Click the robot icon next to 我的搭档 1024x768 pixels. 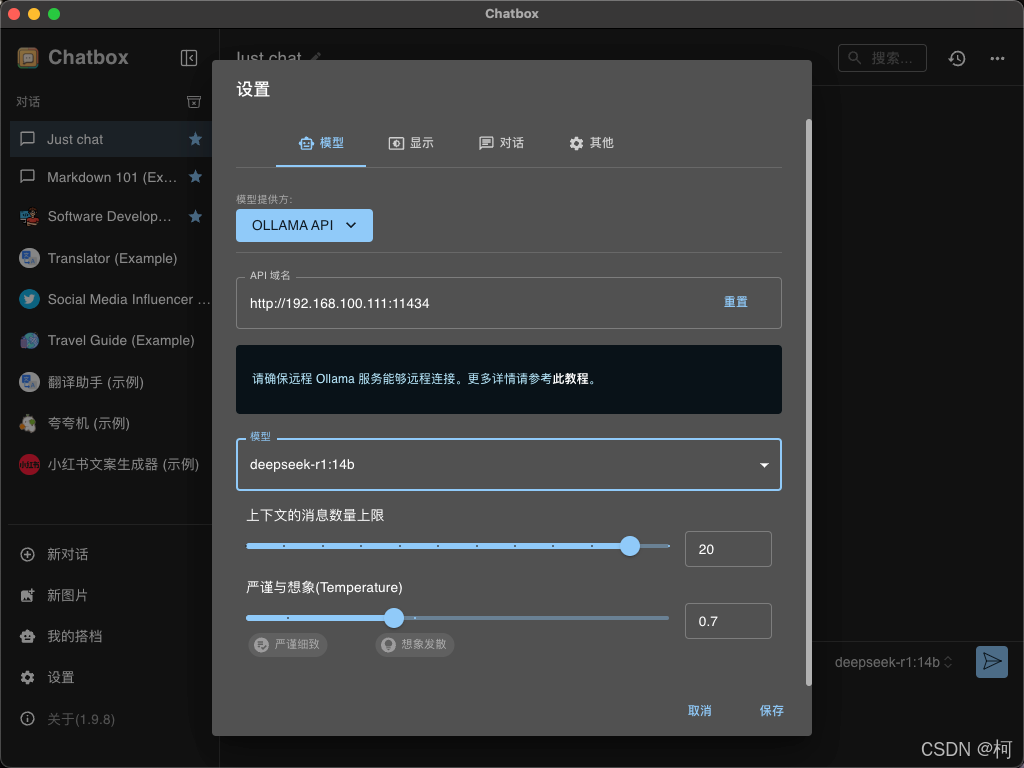27,636
